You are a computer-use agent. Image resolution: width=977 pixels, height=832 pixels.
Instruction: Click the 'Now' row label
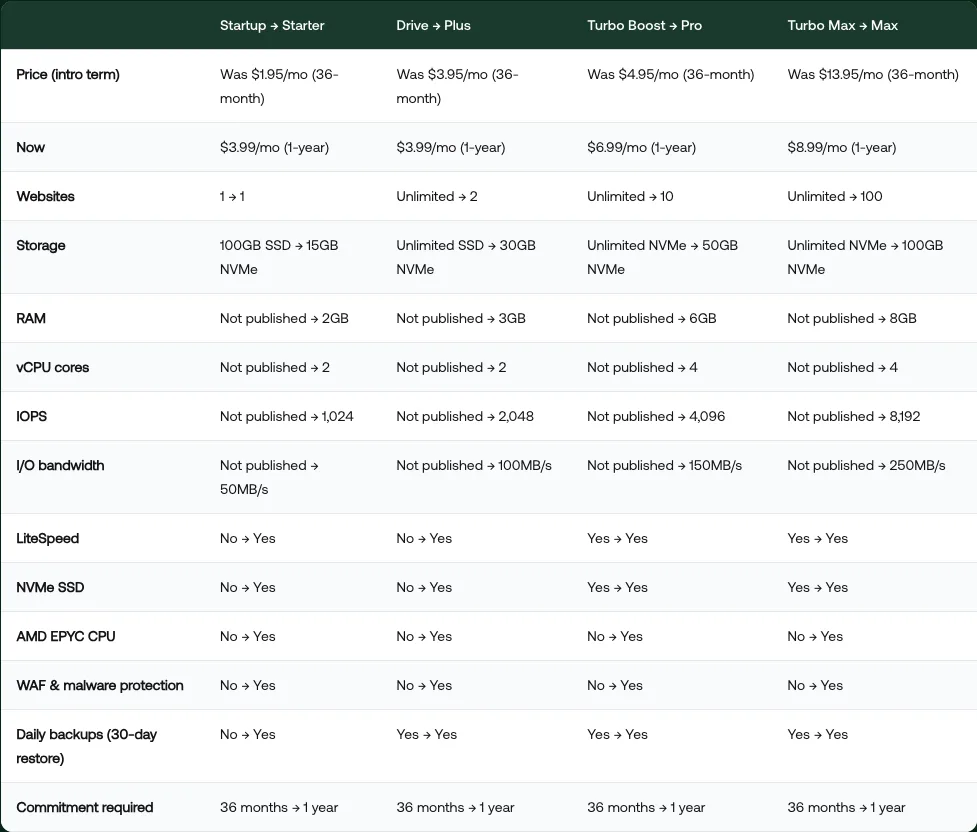coord(31,148)
